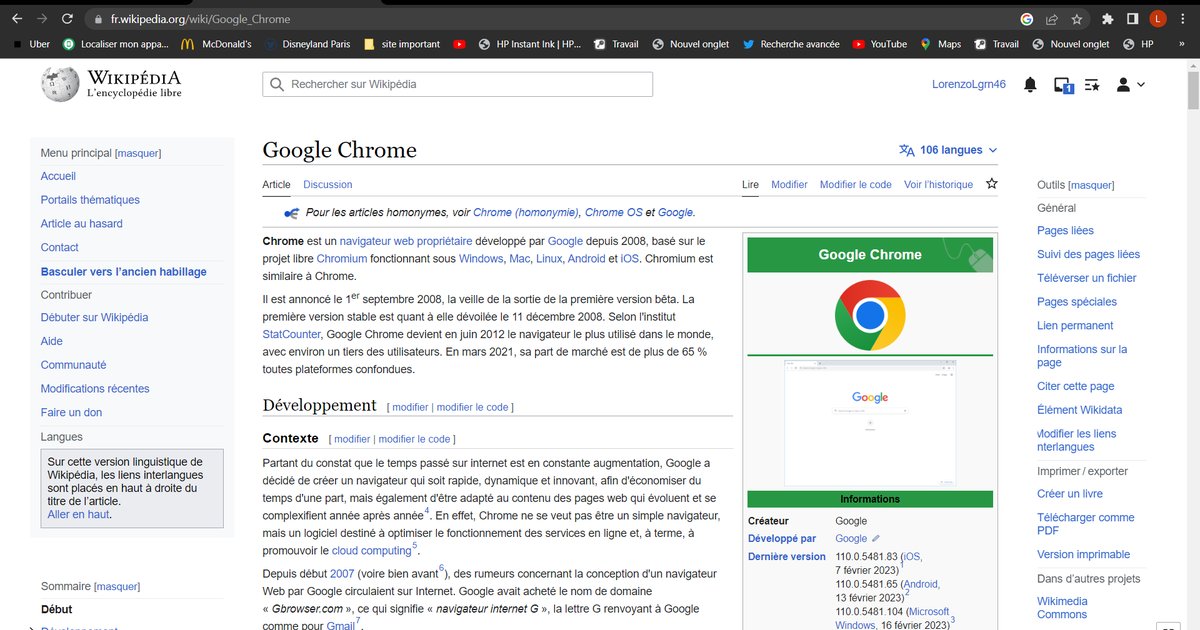Image resolution: width=1200 pixels, height=630 pixels.
Task: Open Modifications récentes link
Action: click(x=95, y=389)
